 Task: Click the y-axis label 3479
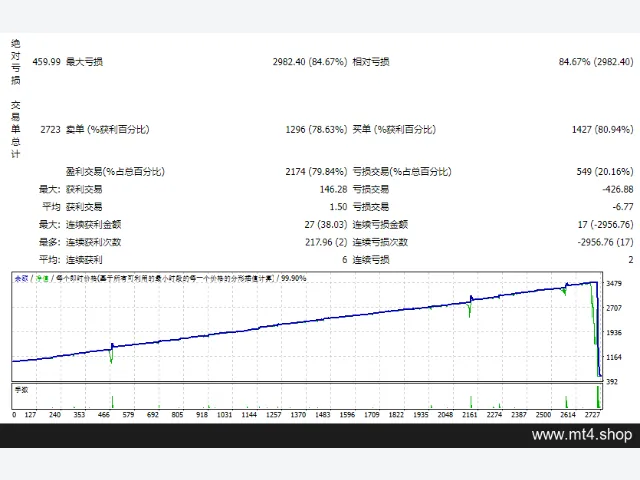(x=614, y=283)
